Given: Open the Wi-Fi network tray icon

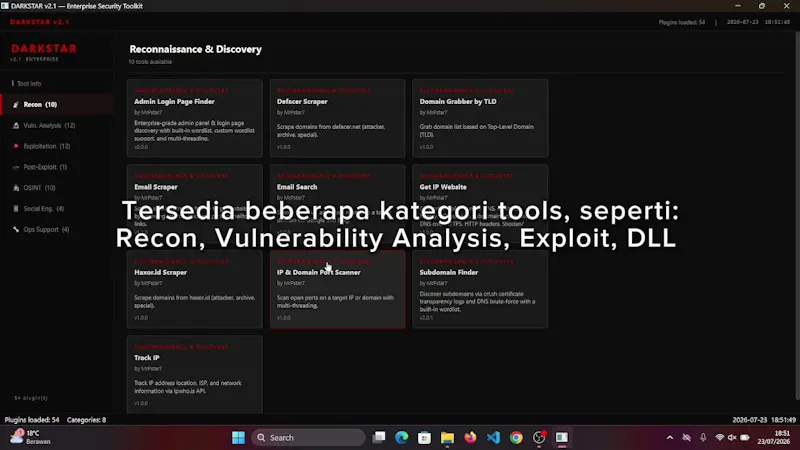Looking at the screenshot, I should tap(720, 438).
